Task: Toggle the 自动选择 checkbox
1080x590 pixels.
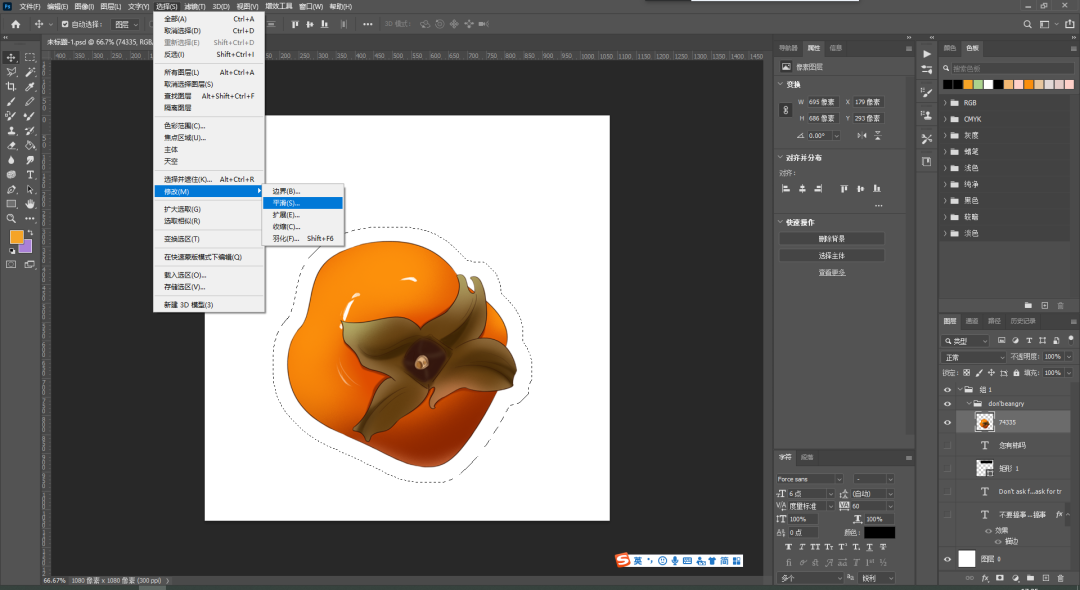Action: (x=66, y=24)
